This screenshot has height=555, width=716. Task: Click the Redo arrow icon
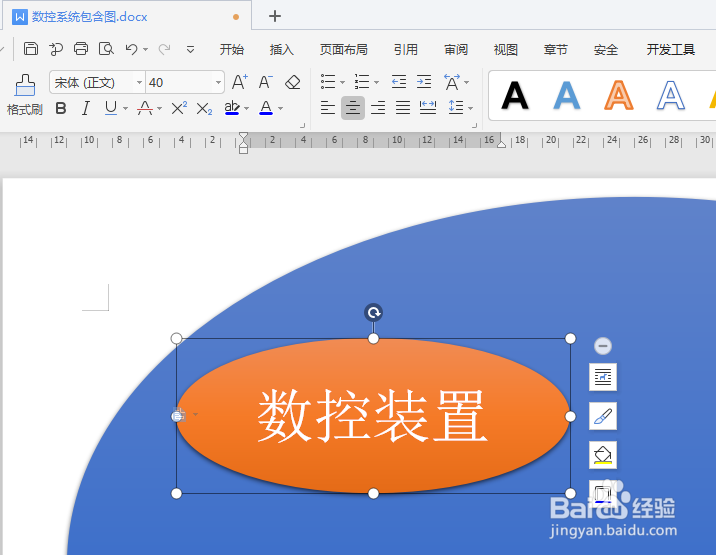[x=164, y=49]
